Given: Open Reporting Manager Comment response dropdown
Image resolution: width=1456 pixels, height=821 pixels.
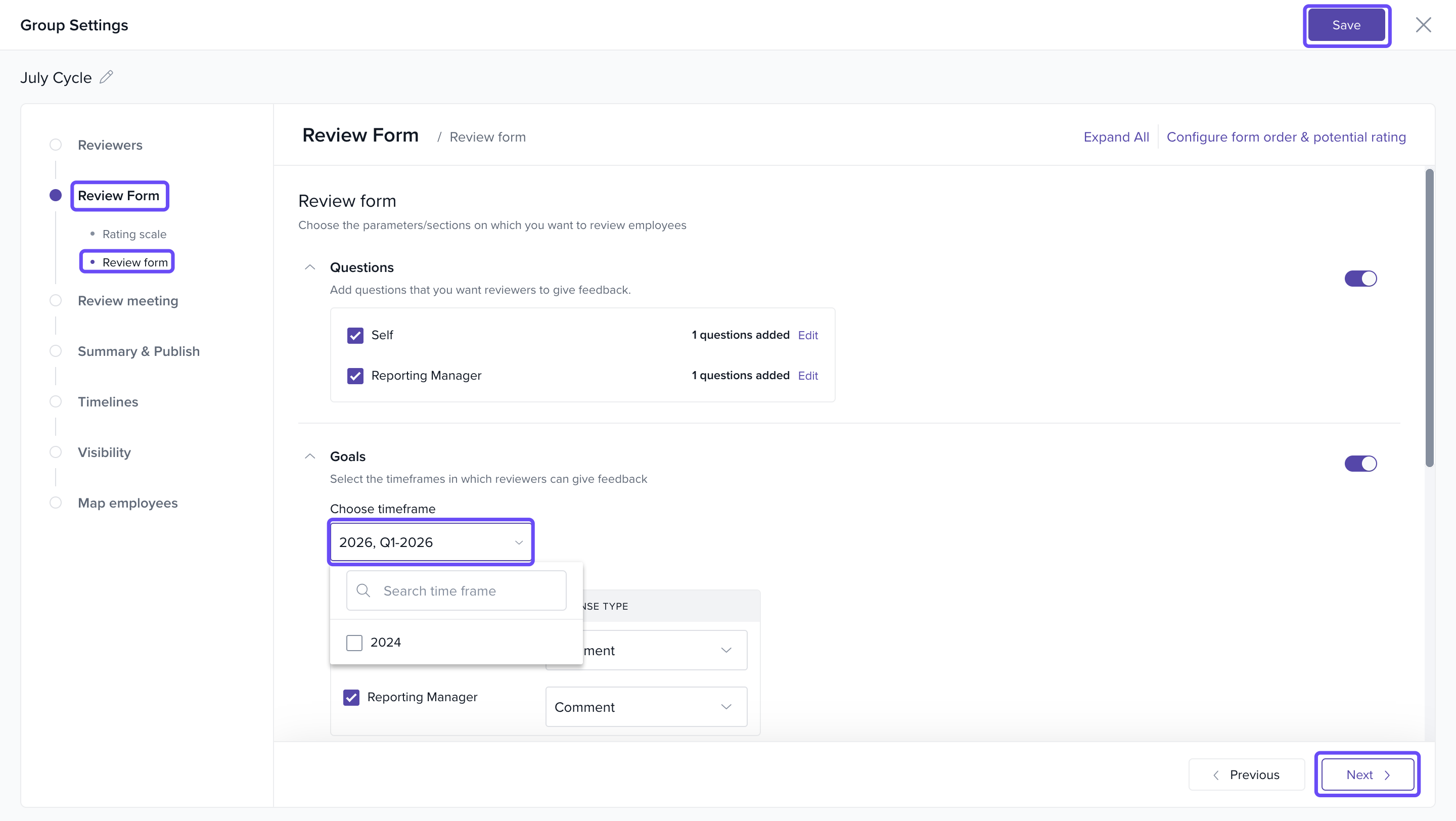Looking at the screenshot, I should point(646,707).
